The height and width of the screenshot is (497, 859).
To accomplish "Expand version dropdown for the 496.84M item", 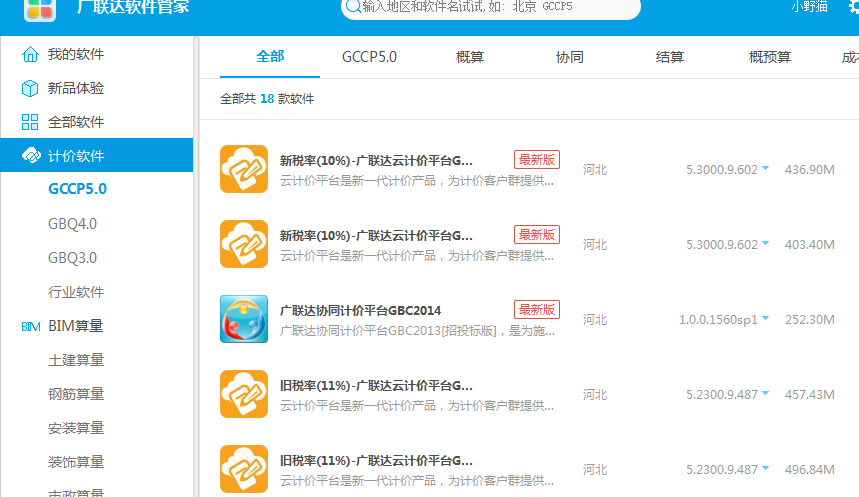I will tap(765, 469).
